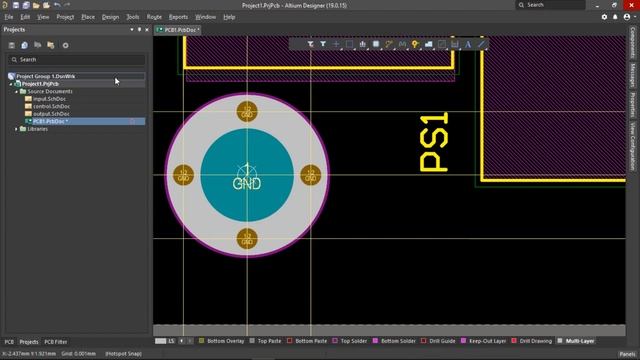Switch to the PCB1.PcbDoc document tab

pyautogui.click(x=178, y=30)
